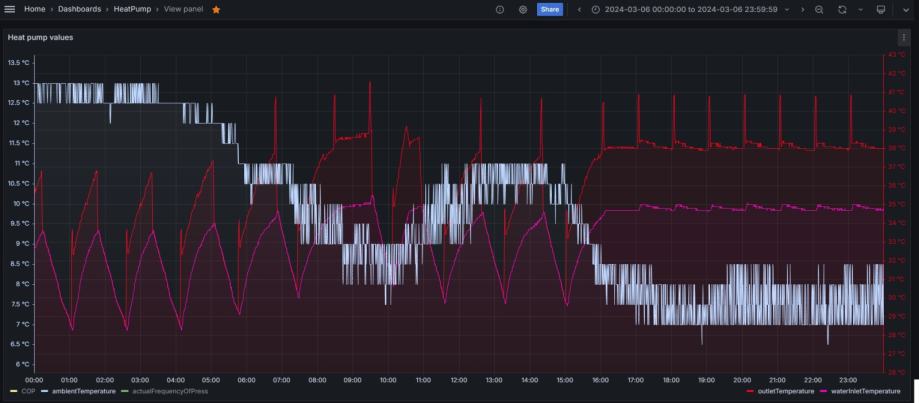Click the 03:00 x-axis label
Screen dimensions: 919x403
(140, 380)
